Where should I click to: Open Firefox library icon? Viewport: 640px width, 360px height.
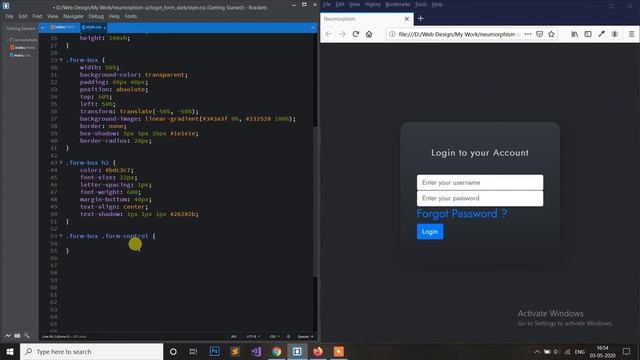574,34
